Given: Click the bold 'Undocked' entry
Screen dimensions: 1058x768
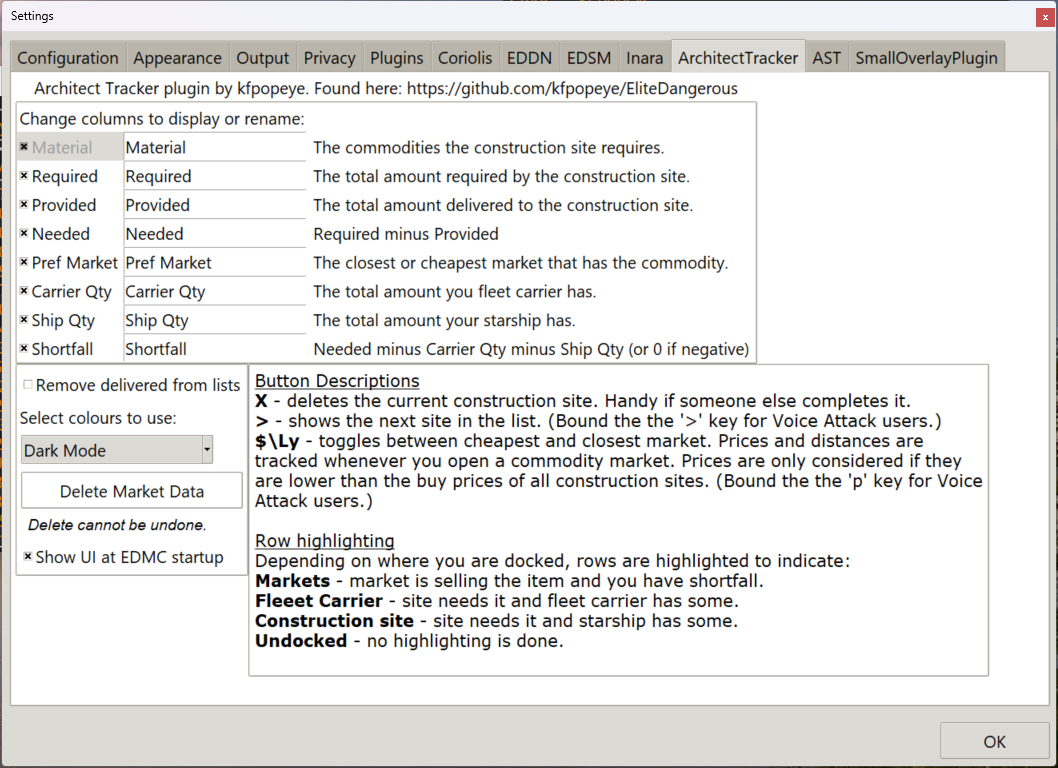Looking at the screenshot, I should [301, 641].
